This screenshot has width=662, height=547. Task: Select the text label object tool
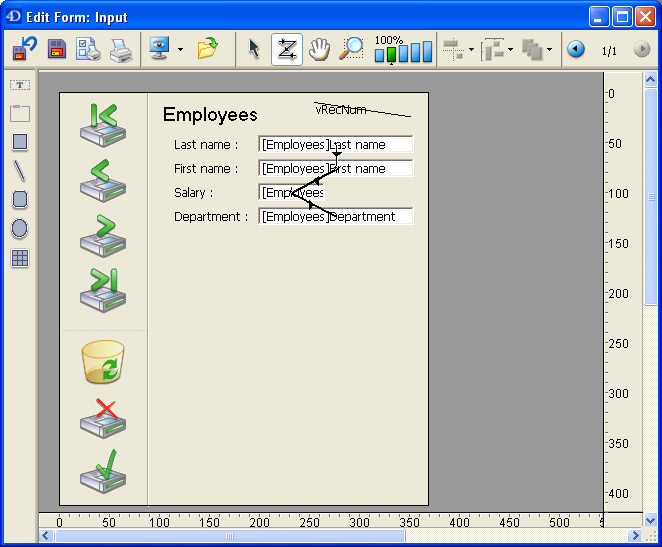click(x=19, y=86)
